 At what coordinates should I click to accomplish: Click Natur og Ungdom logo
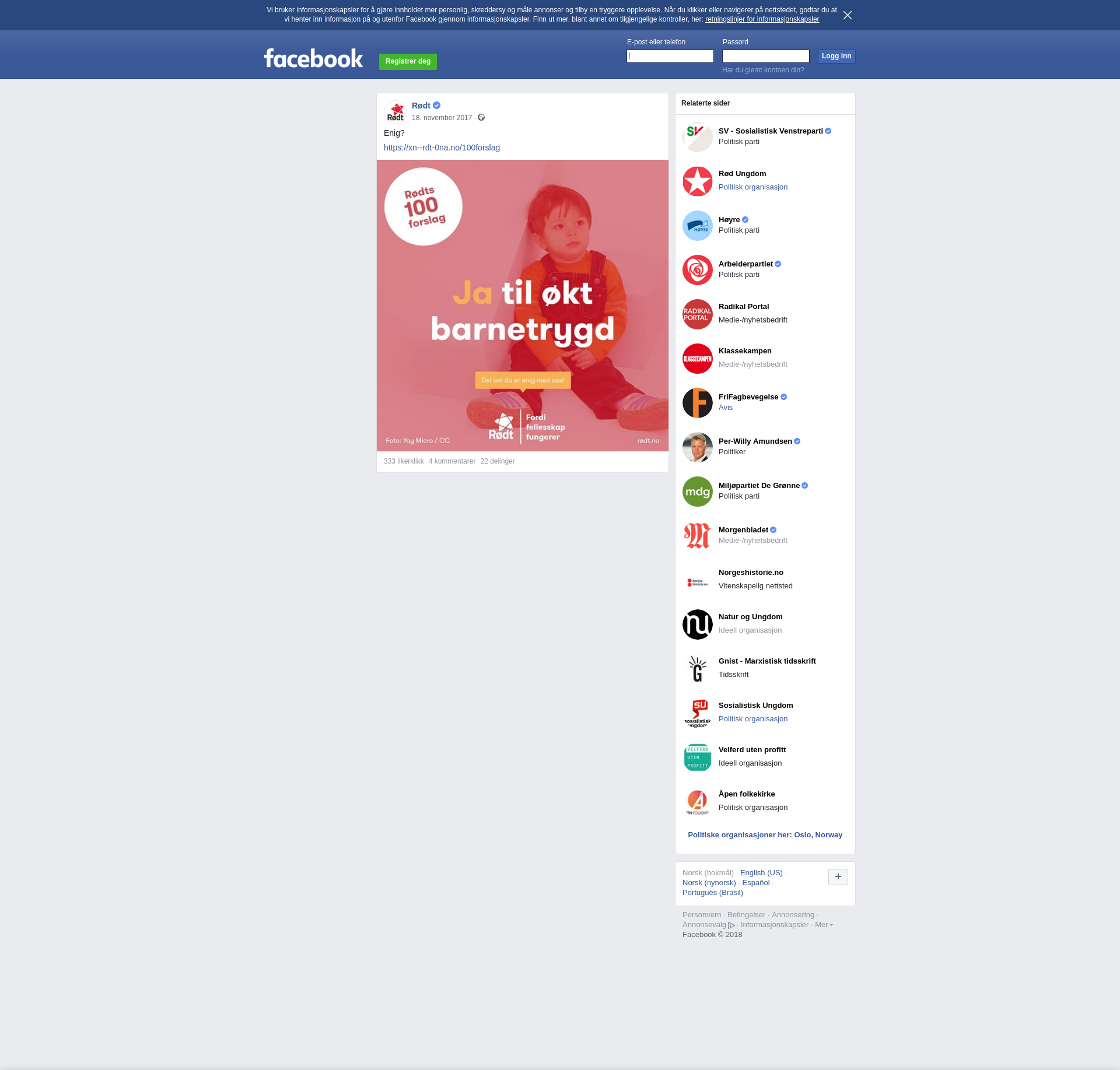(x=697, y=625)
